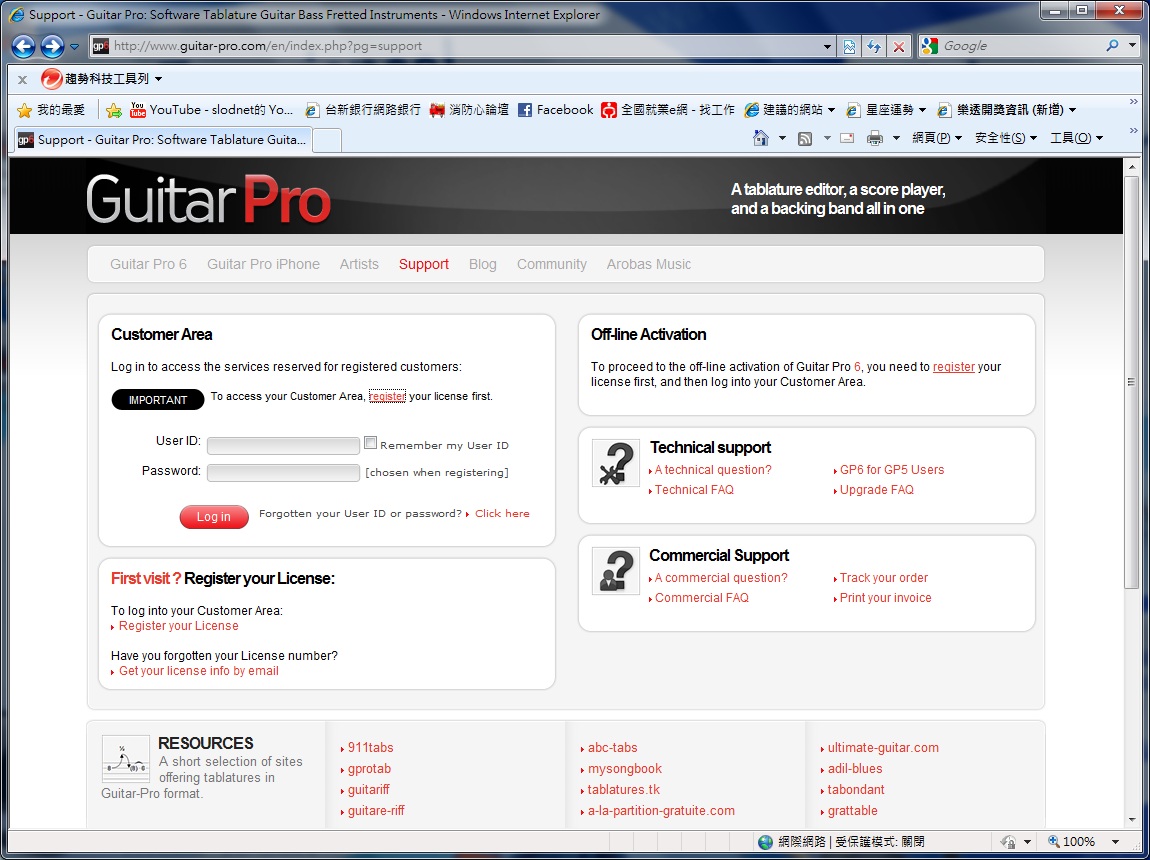Click into the Google search box

1019,46
